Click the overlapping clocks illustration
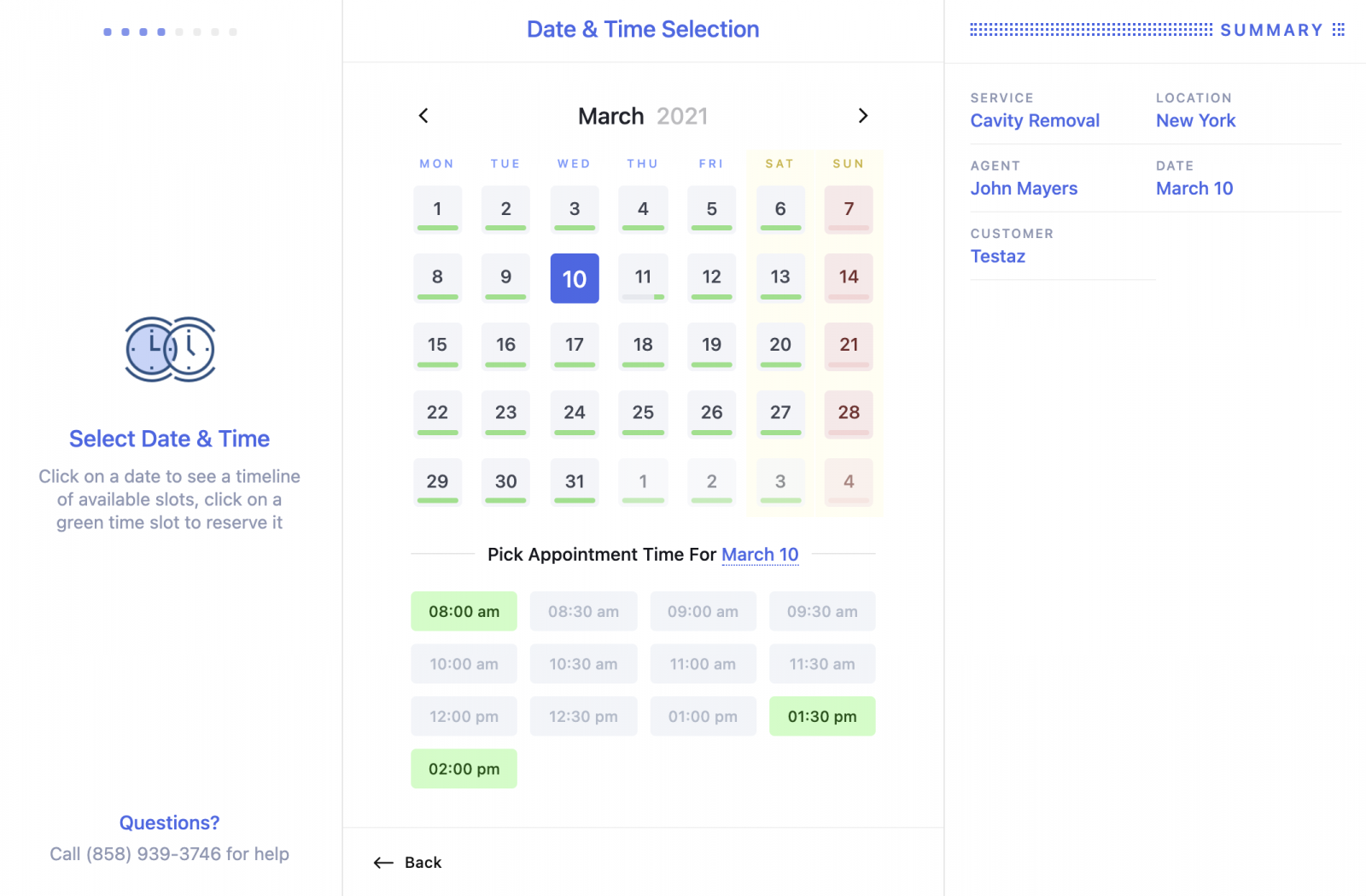Screen dimensions: 1366x896 point(169,348)
